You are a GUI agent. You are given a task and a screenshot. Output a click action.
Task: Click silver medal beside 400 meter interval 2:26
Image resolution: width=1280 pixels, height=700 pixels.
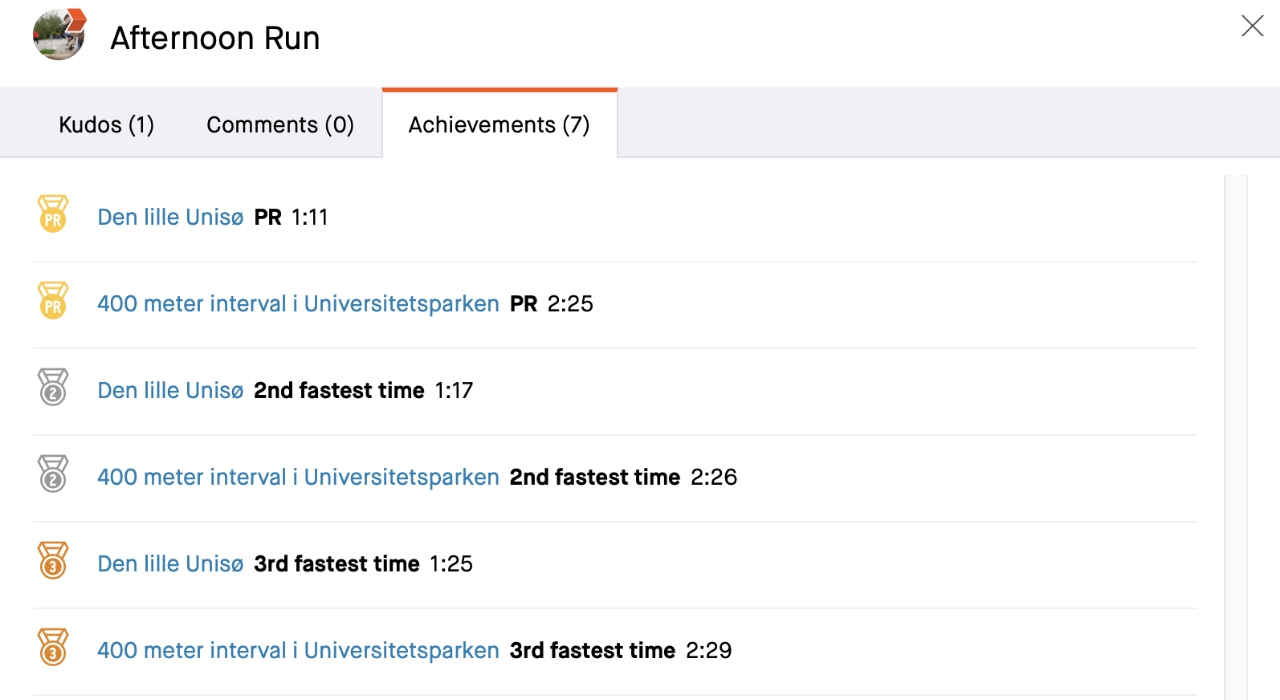coord(52,475)
